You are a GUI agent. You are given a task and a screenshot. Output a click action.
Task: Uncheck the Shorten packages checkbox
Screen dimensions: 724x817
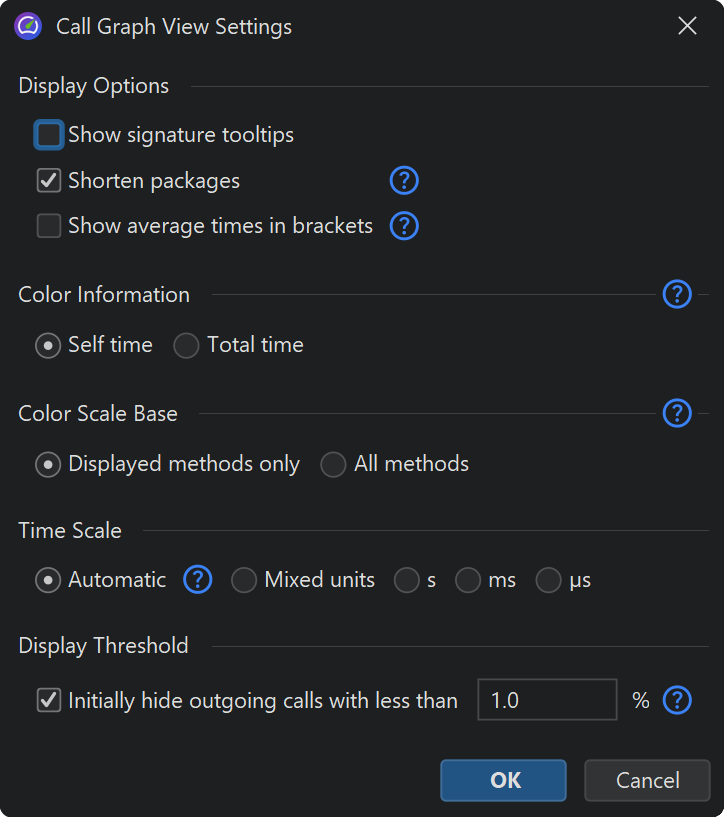point(49,181)
